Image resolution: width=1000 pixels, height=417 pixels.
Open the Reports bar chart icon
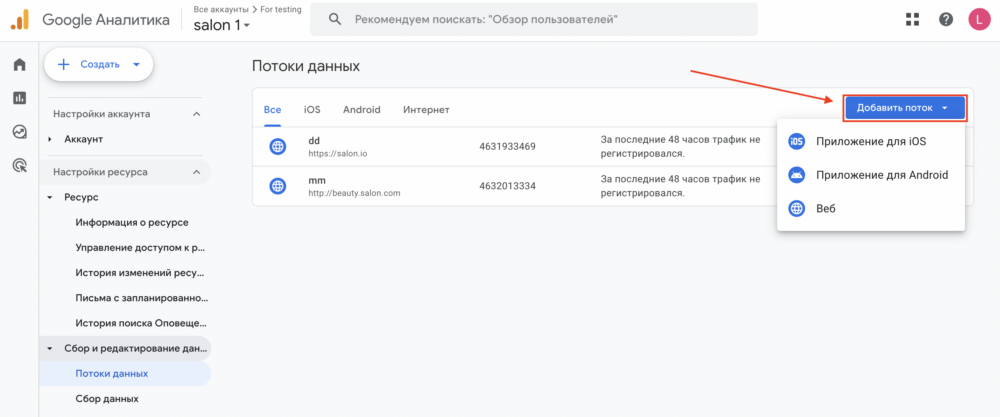(19, 98)
